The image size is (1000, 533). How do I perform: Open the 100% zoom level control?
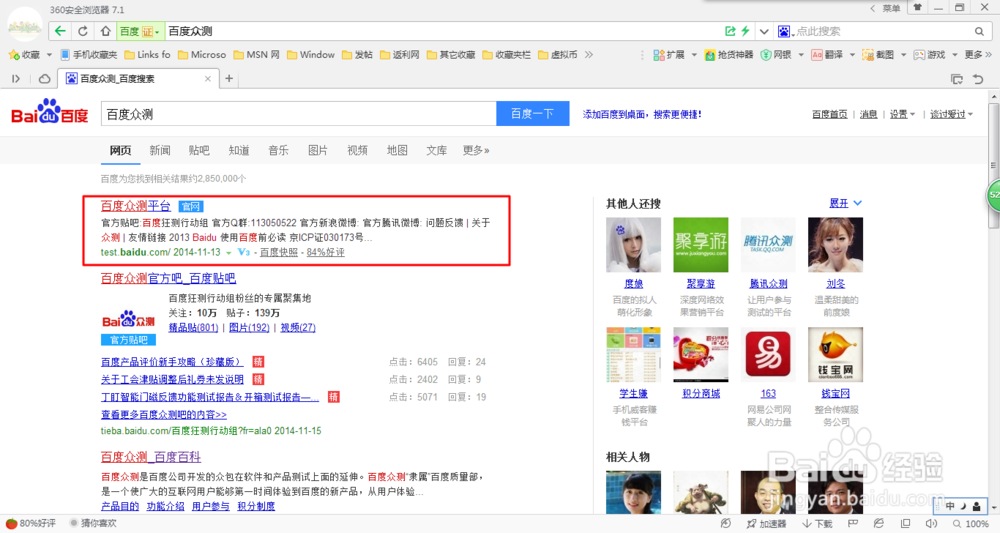tap(971, 523)
